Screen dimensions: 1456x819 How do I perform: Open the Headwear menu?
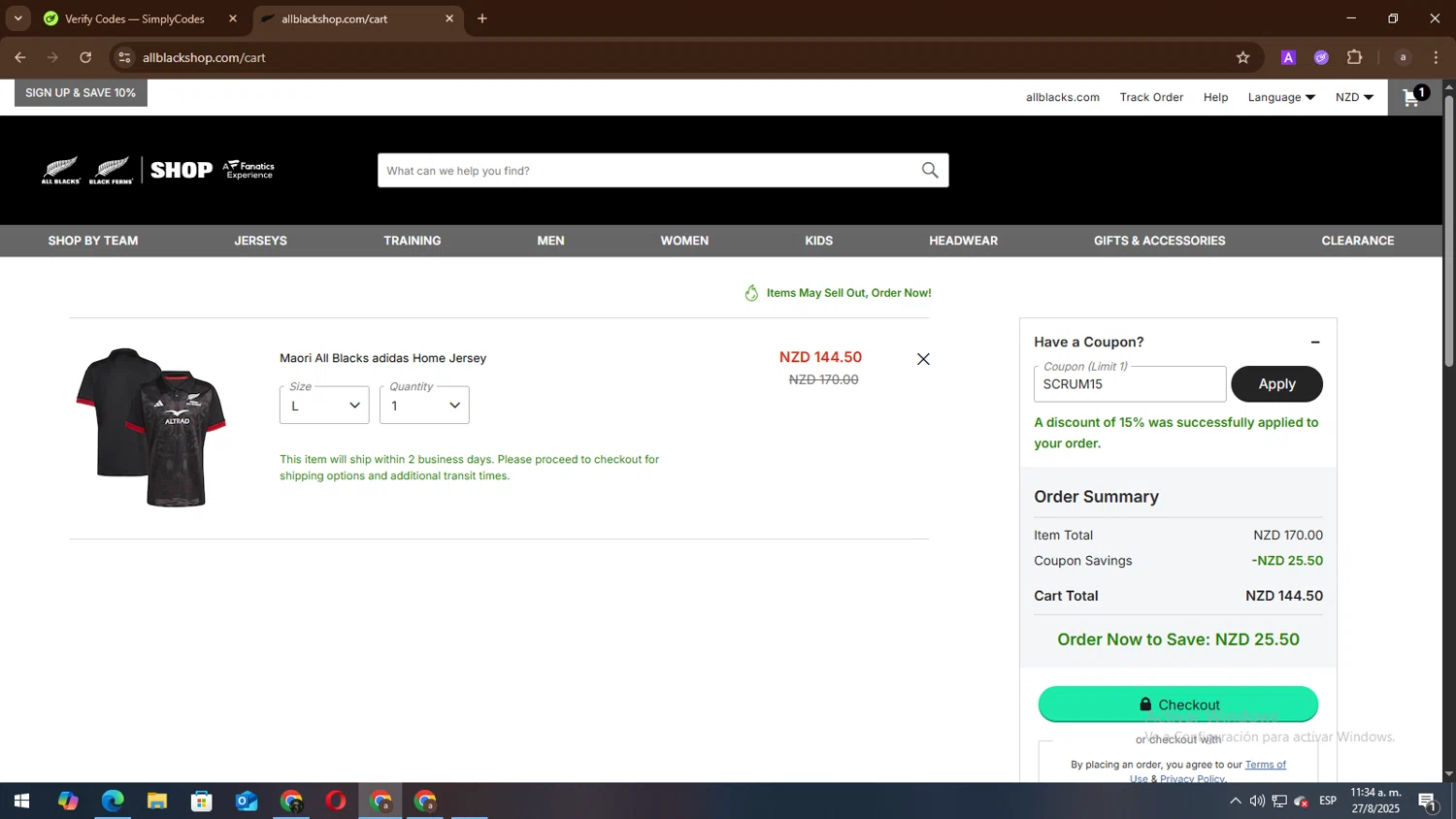pyautogui.click(x=963, y=241)
